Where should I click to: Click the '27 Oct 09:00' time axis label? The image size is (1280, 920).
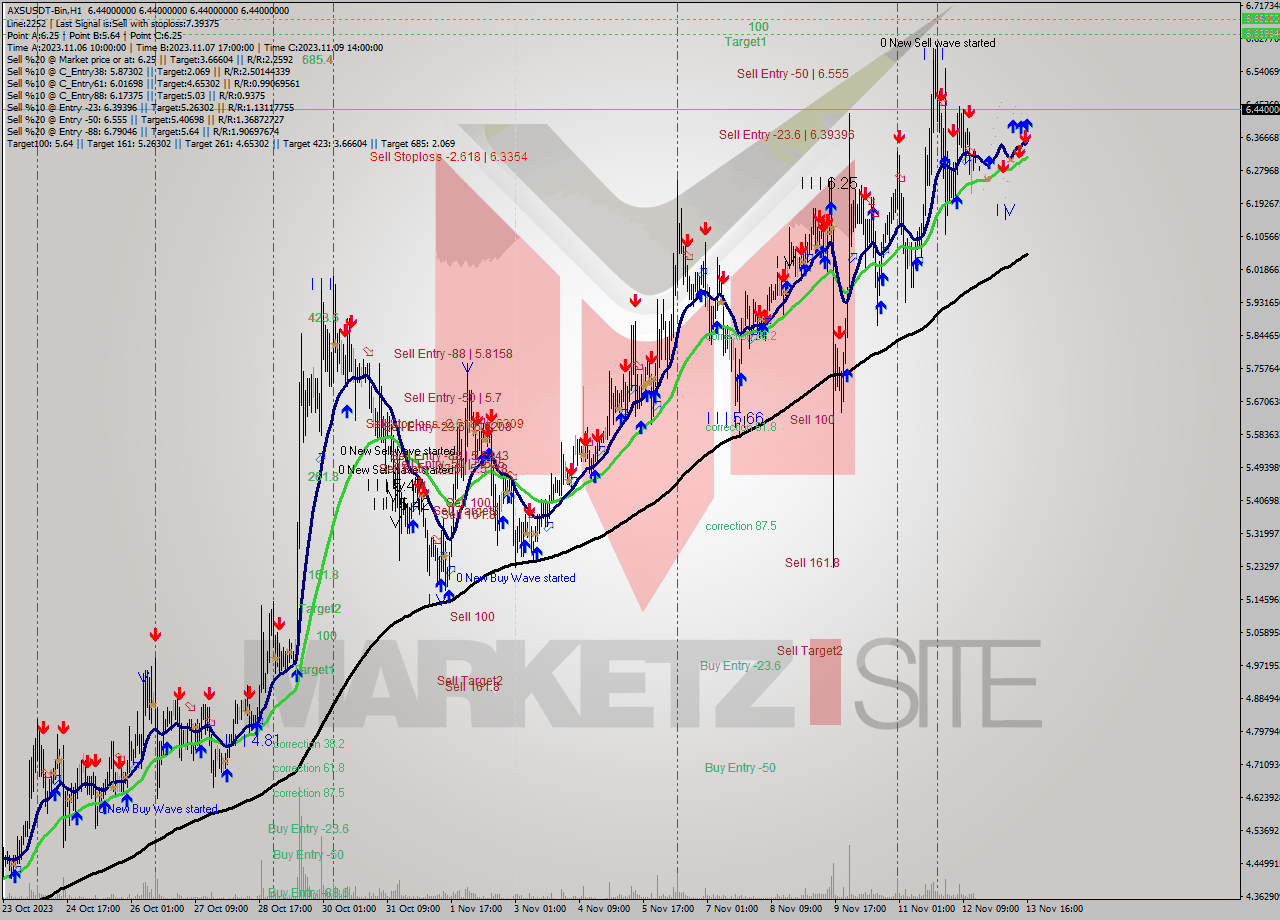[x=220, y=910]
